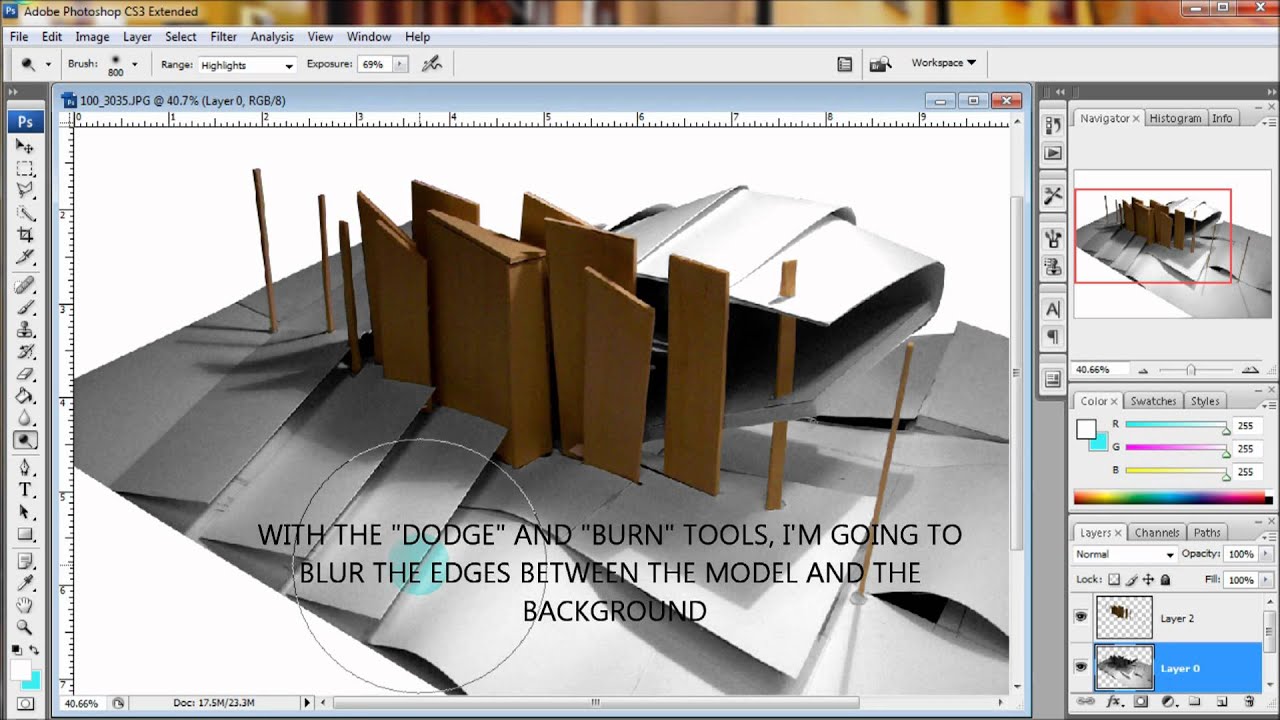Open the layer blend mode Normal dropdown
Screen dimensions: 1280x720
[1125, 554]
